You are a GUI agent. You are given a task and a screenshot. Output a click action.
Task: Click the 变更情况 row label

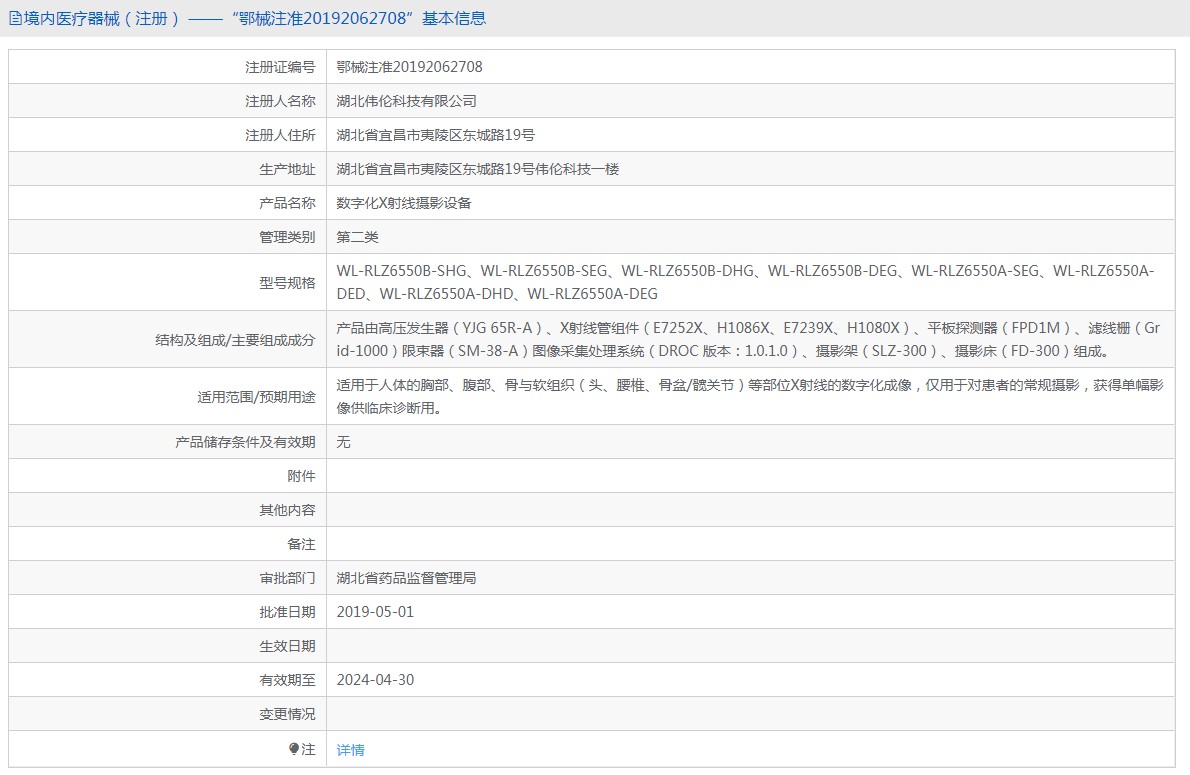point(287,714)
